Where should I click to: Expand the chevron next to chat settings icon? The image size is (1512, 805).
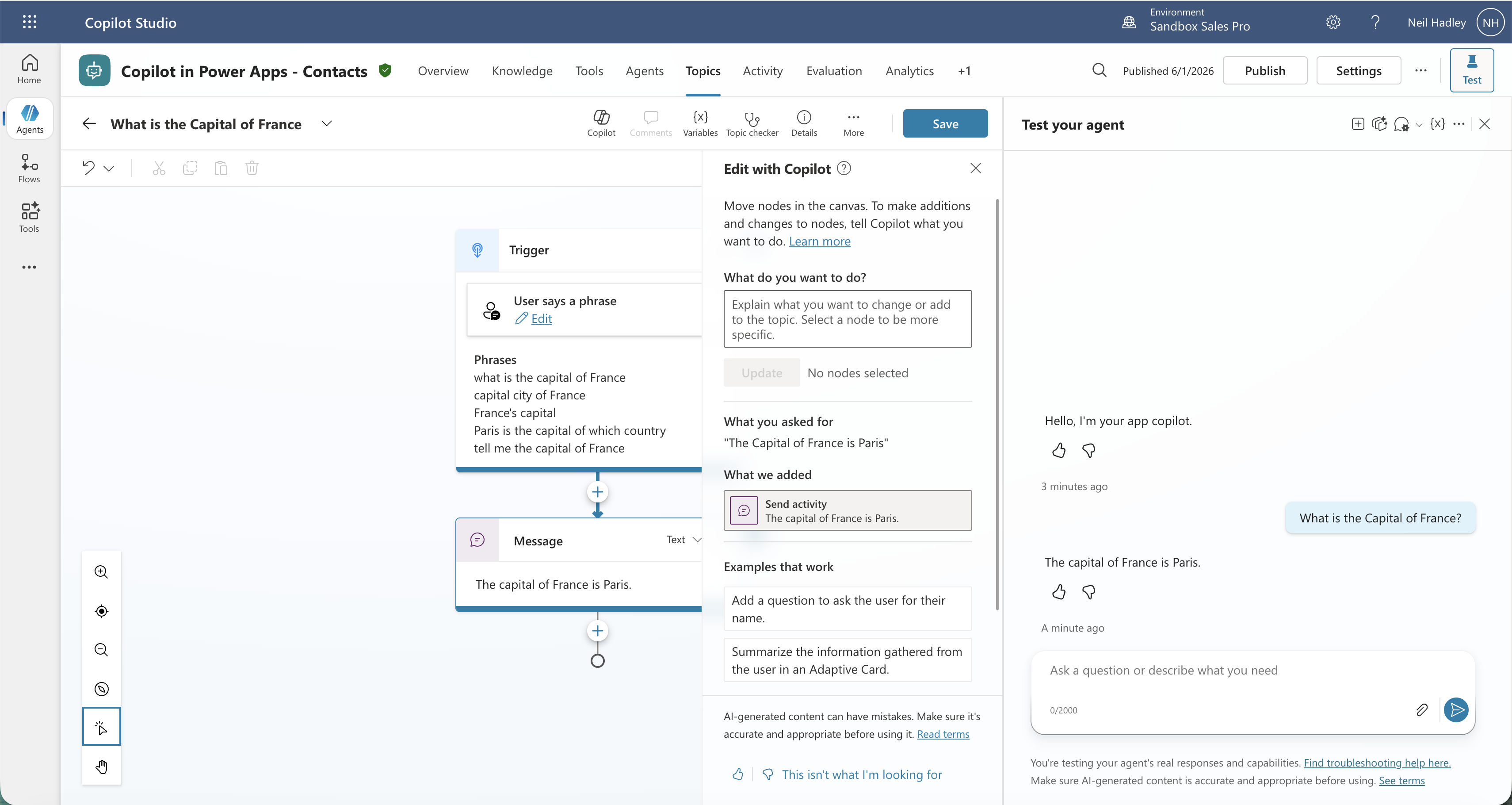point(1419,124)
